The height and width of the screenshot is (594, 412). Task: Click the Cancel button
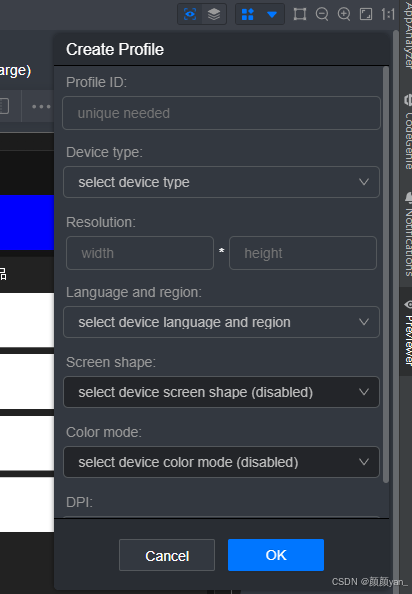pyautogui.click(x=167, y=555)
